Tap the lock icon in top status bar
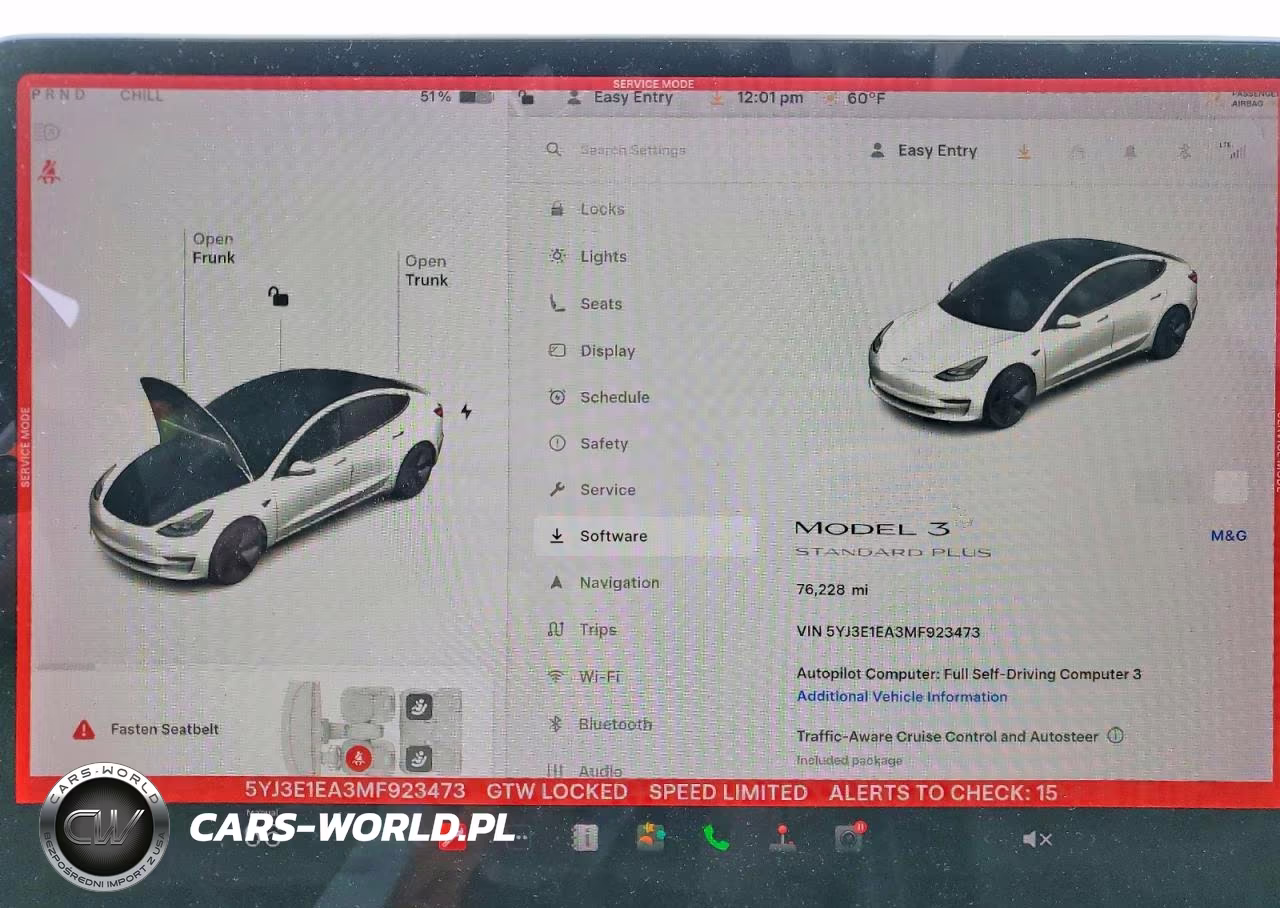This screenshot has width=1280, height=908. pos(527,97)
